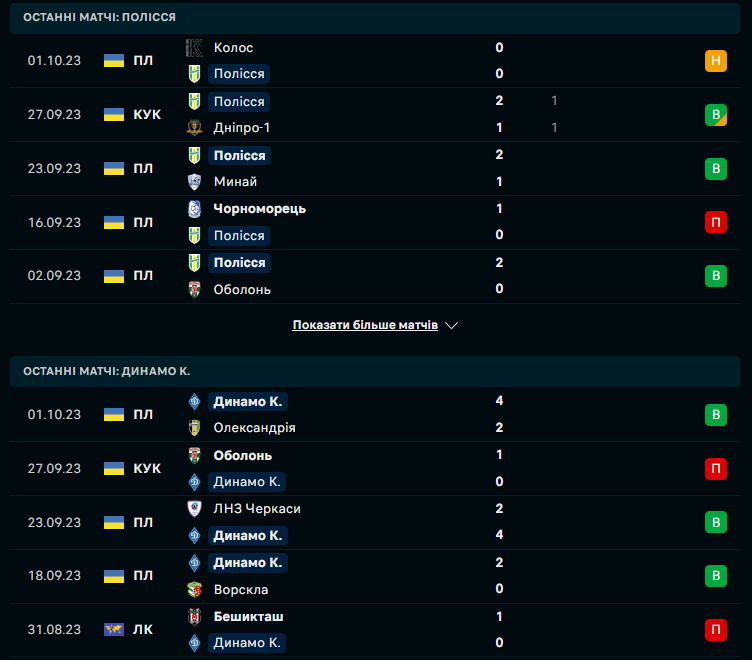Click the Колос team logo

coord(195,47)
